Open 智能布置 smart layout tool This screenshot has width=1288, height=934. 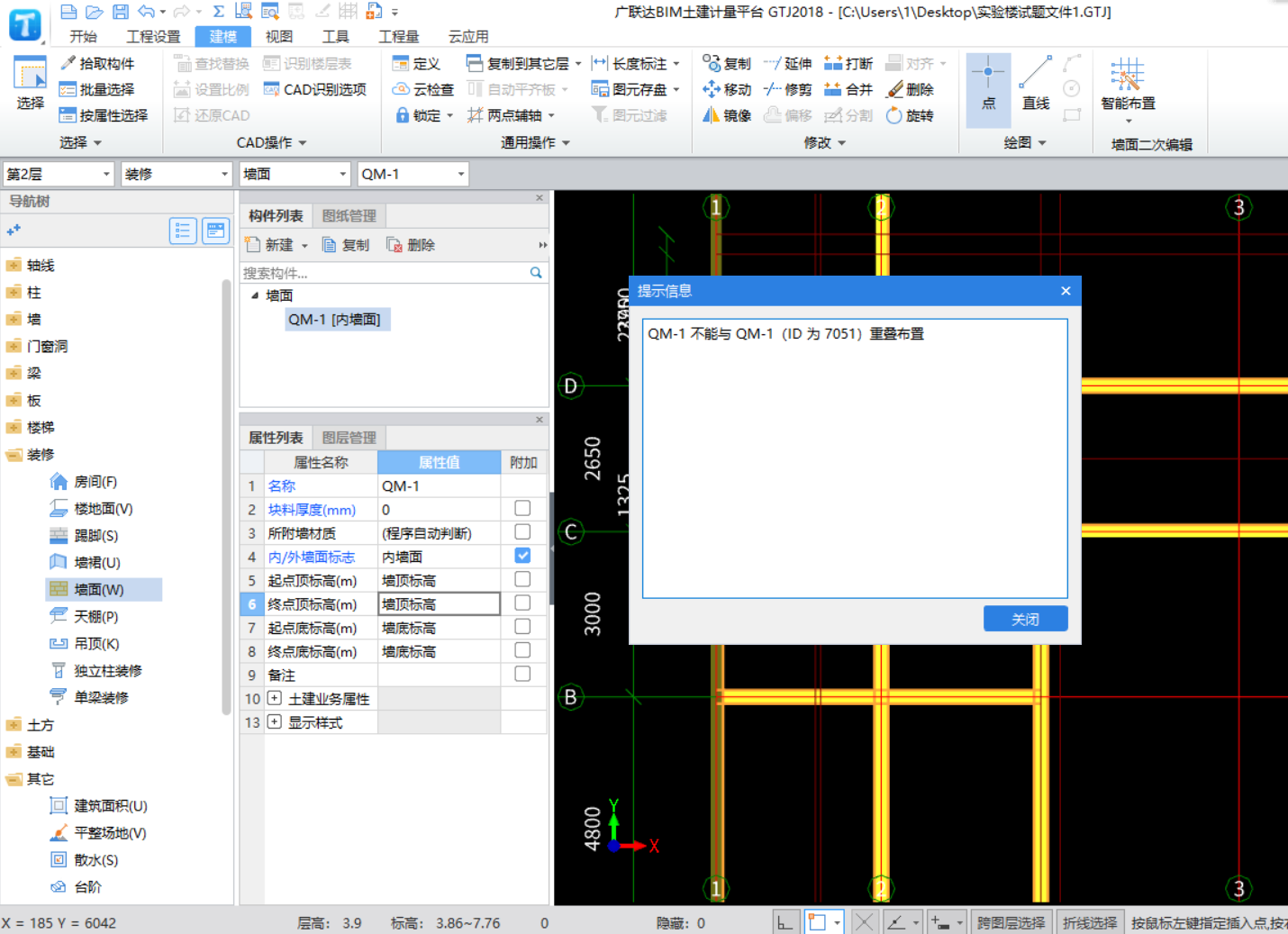pyautogui.click(x=1128, y=90)
